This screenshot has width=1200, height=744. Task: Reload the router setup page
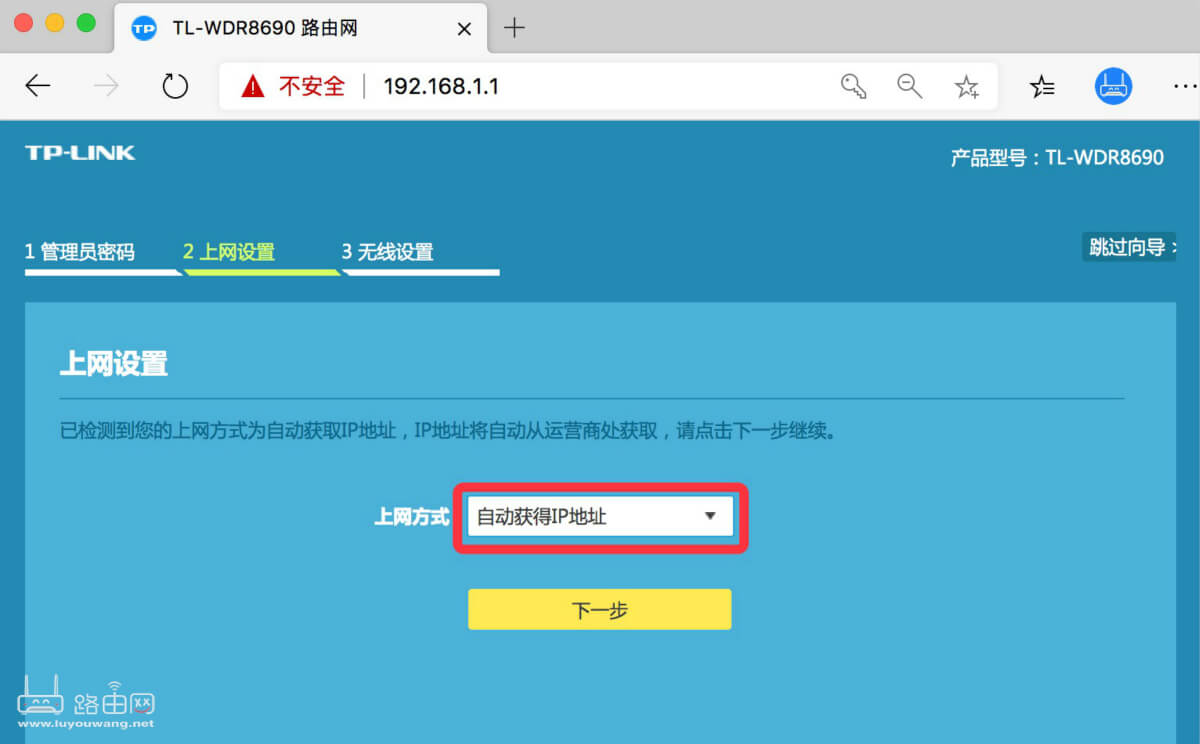tap(175, 86)
